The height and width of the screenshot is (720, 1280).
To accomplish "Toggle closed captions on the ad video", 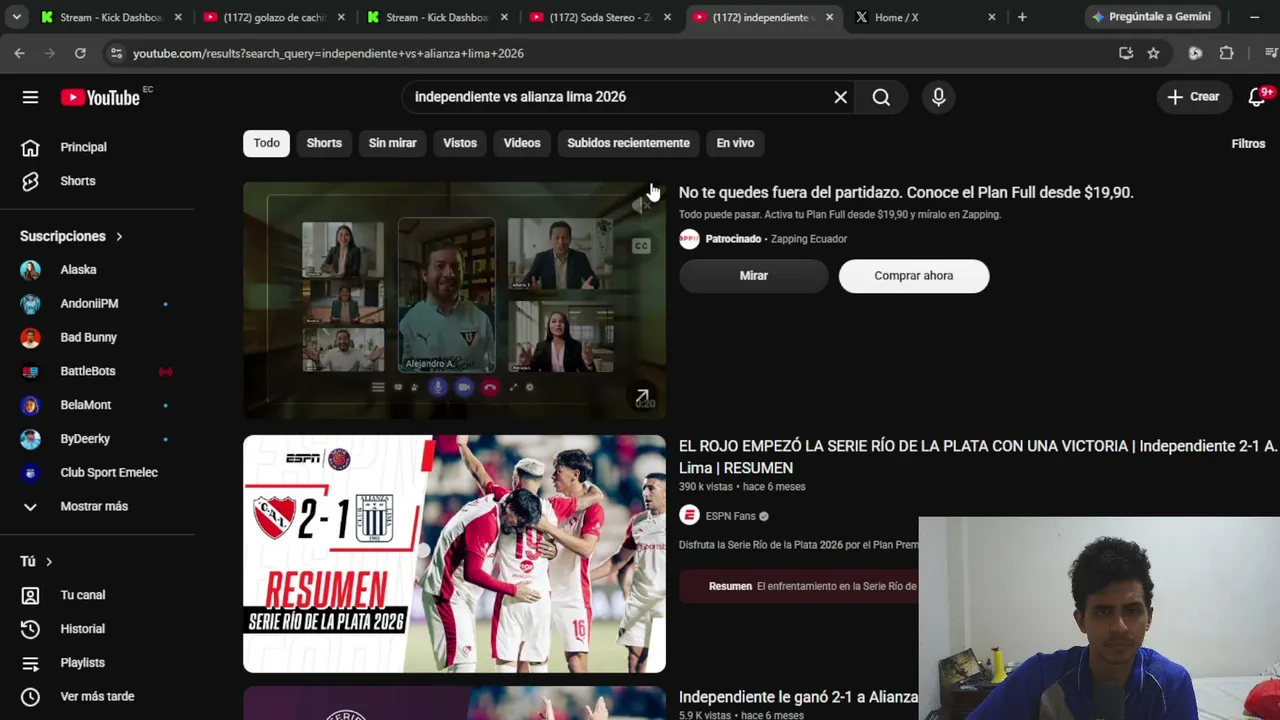I will (x=641, y=246).
